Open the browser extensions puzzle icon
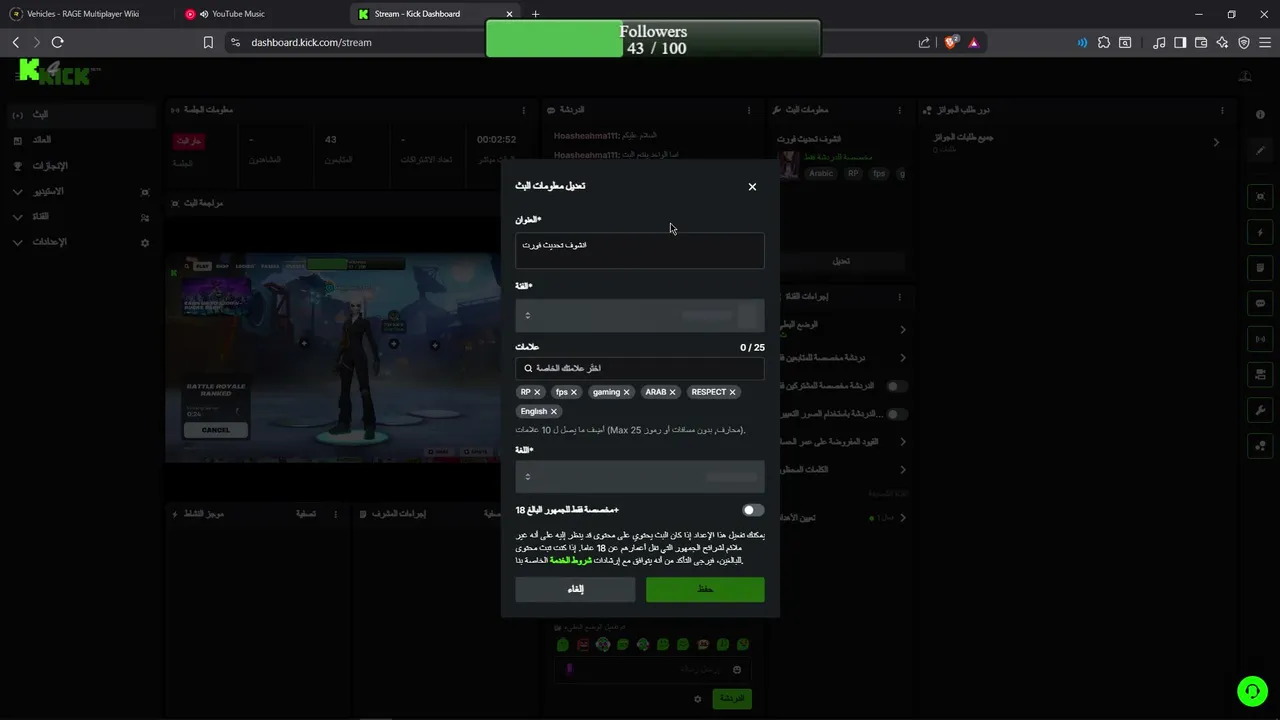 click(x=1104, y=42)
